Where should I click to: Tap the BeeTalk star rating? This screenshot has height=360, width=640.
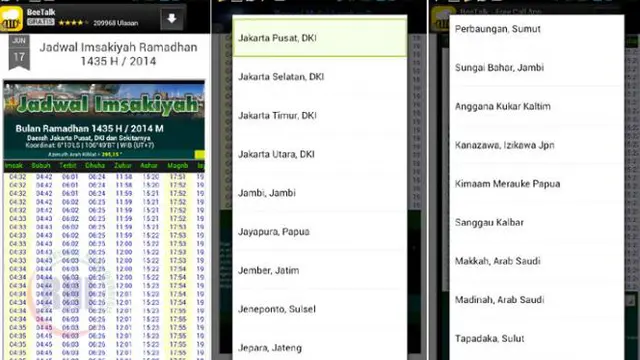(73, 23)
